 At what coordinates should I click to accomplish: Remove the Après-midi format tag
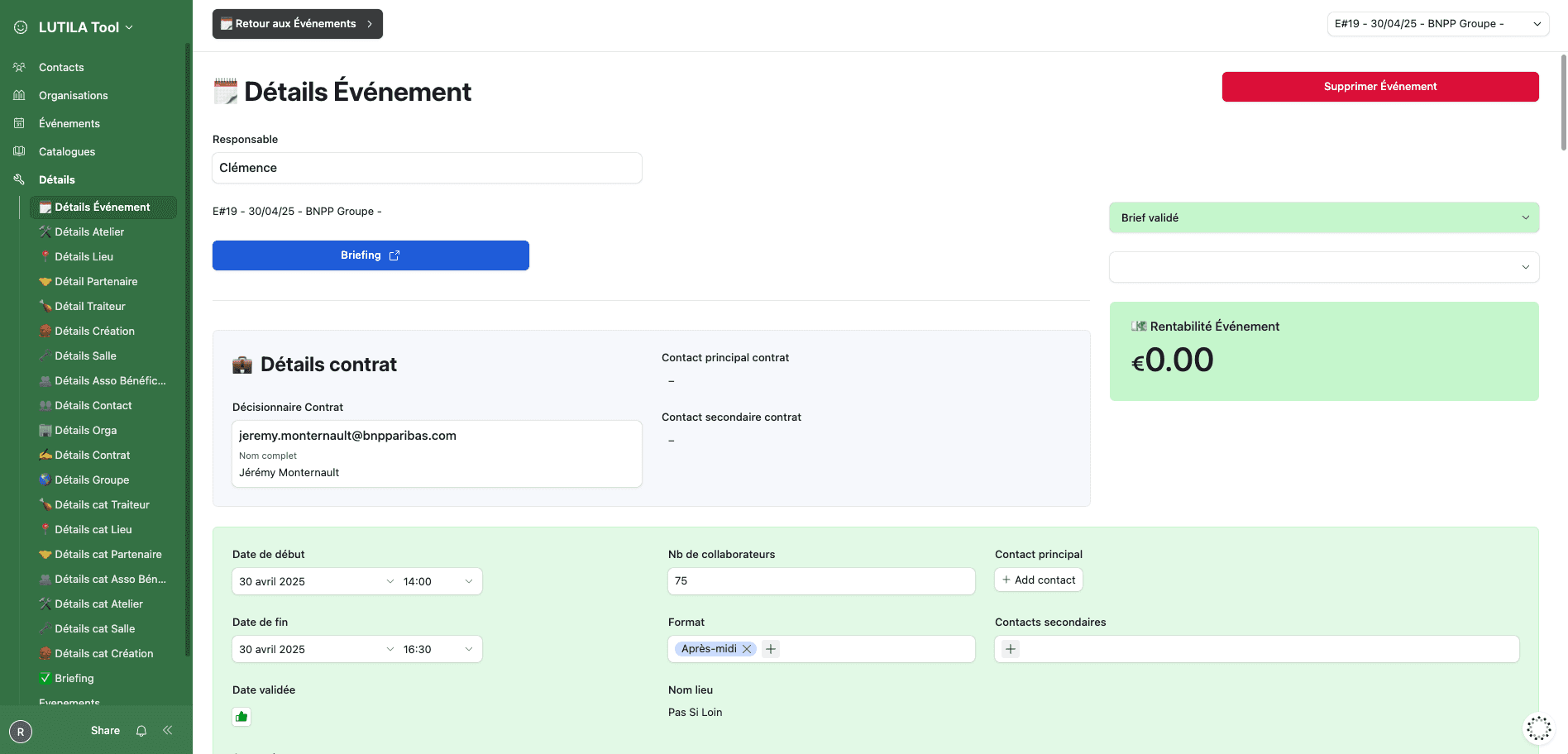tap(747, 649)
